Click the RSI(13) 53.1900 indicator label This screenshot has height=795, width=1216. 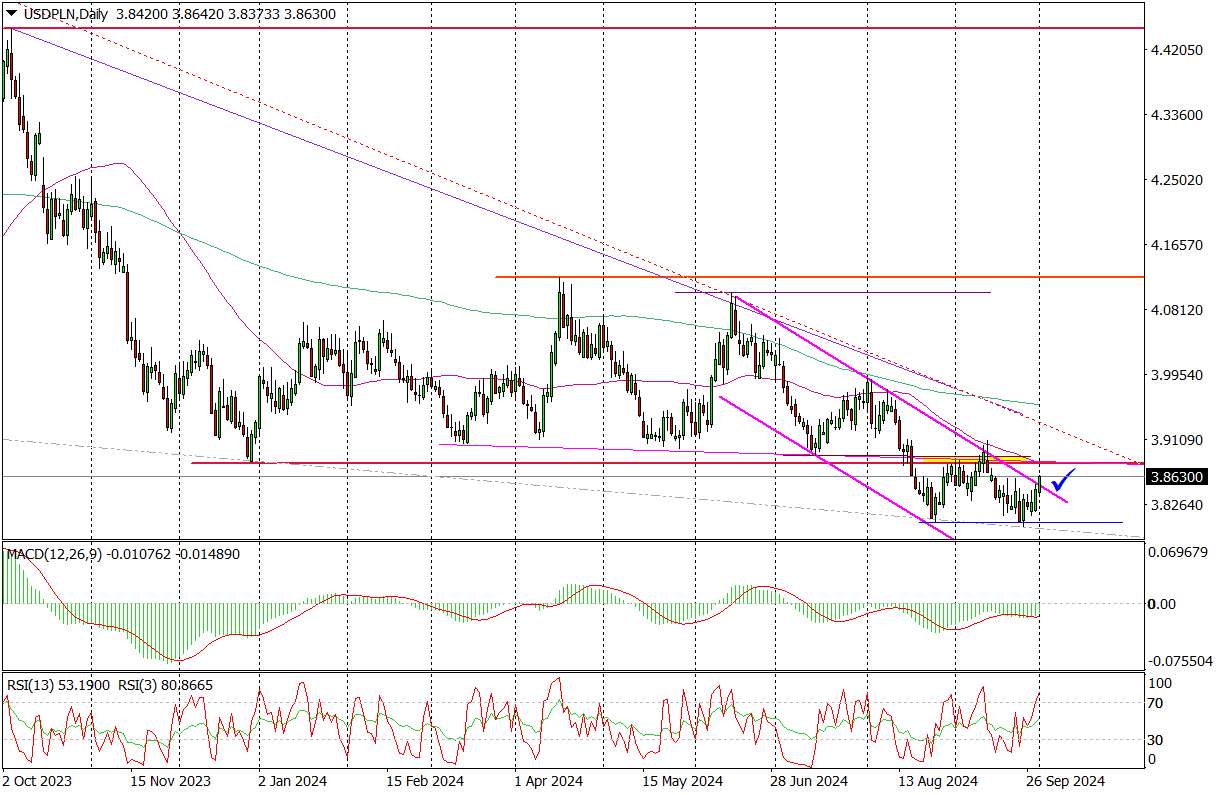pyautogui.click(x=56, y=685)
